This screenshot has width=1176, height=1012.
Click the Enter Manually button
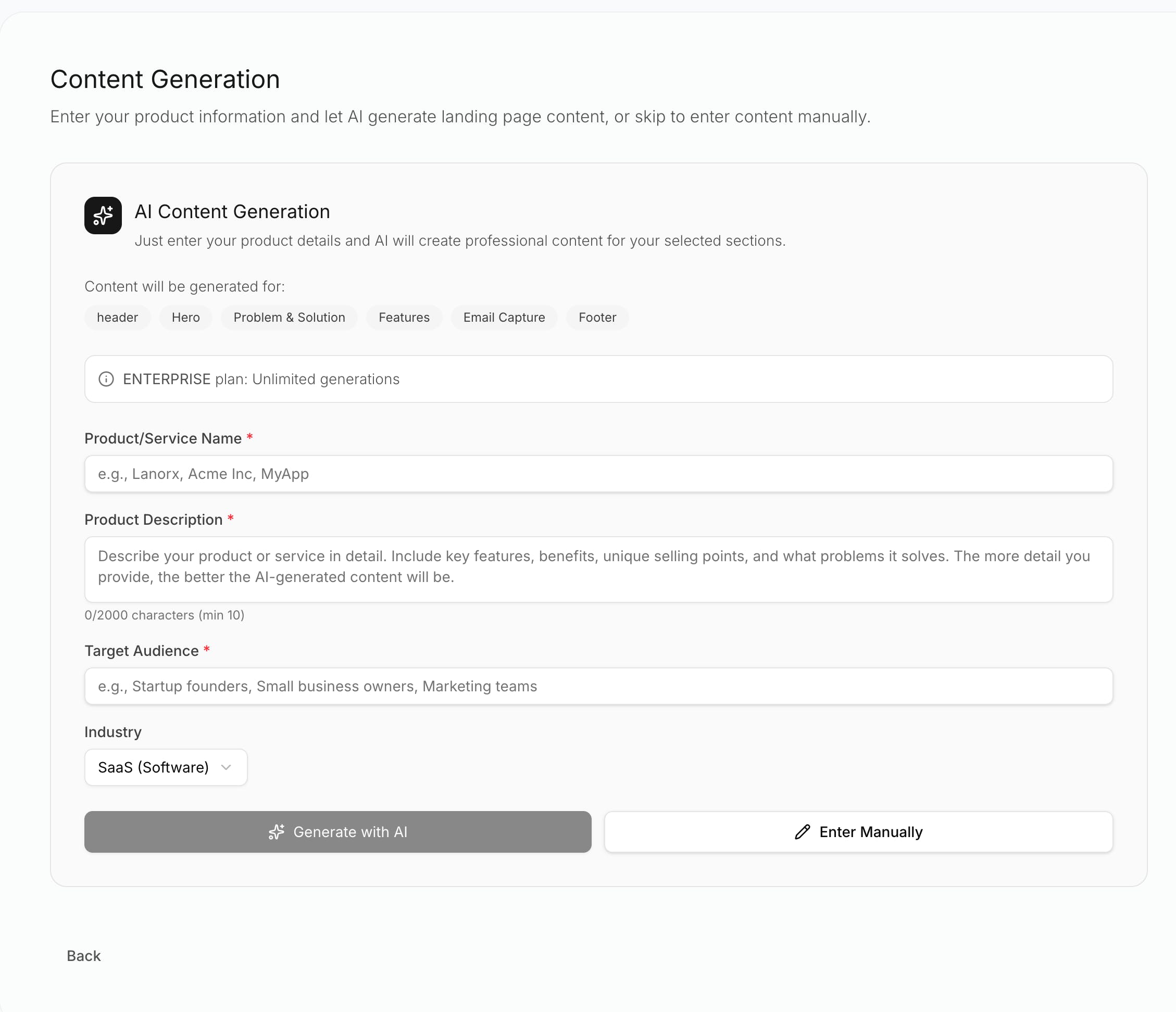coord(858,832)
